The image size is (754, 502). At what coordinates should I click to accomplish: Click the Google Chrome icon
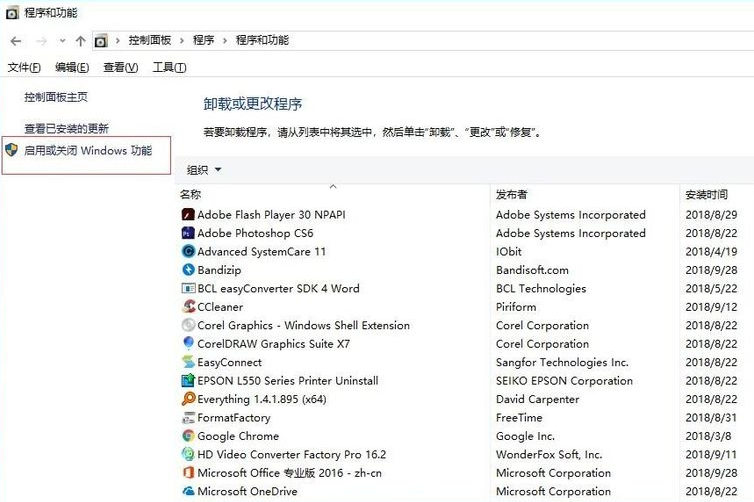(188, 436)
